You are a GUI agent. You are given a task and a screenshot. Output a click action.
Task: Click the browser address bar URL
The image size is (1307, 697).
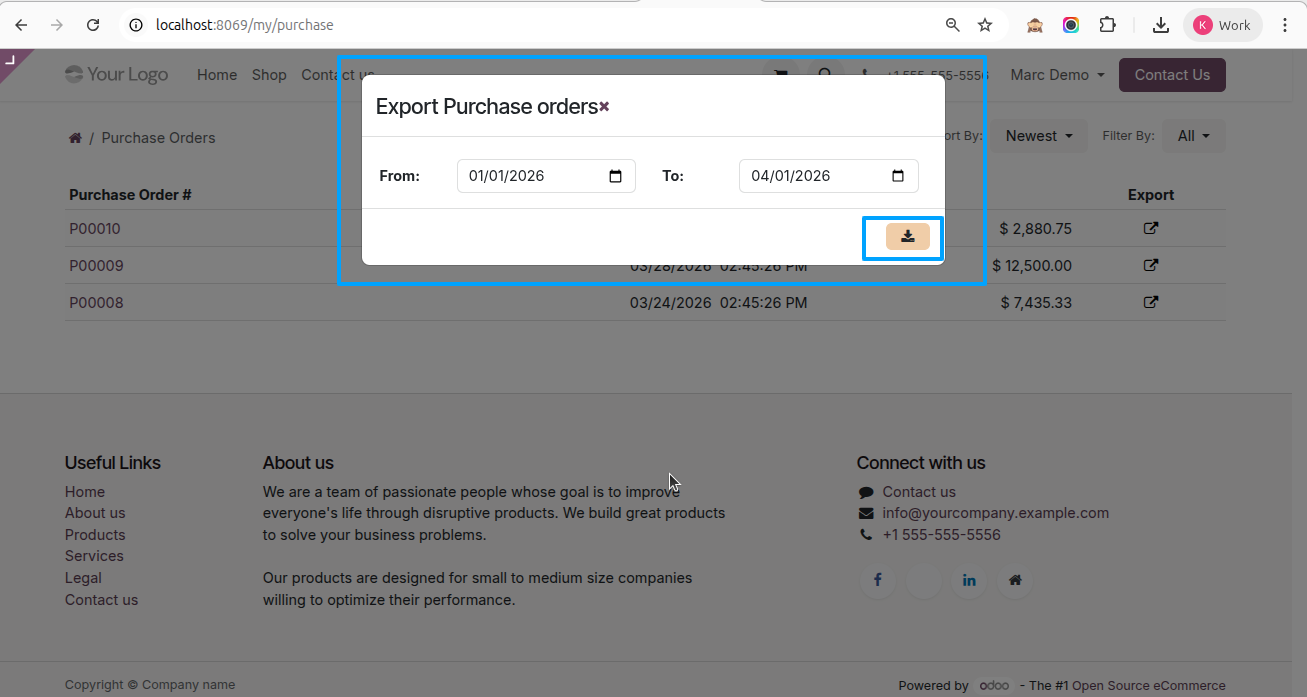coord(245,25)
